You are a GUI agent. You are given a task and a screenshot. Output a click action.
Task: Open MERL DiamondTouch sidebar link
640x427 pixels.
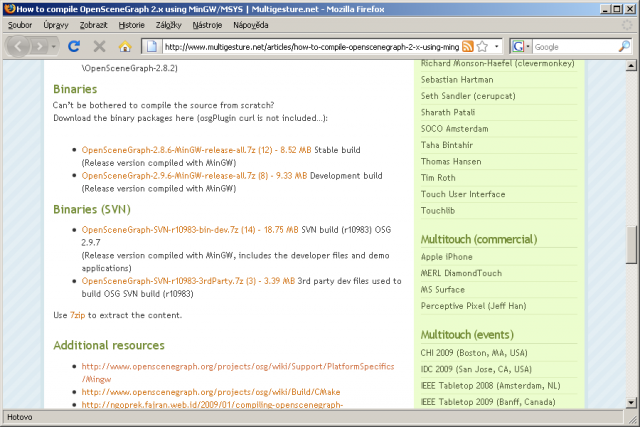click(x=461, y=273)
